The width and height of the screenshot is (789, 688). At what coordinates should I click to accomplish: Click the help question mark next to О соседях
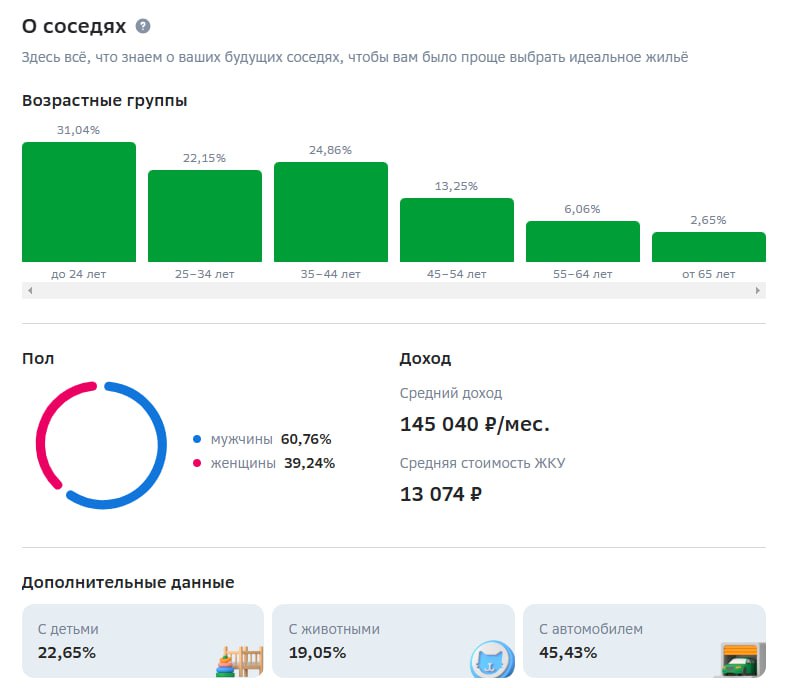[144, 26]
